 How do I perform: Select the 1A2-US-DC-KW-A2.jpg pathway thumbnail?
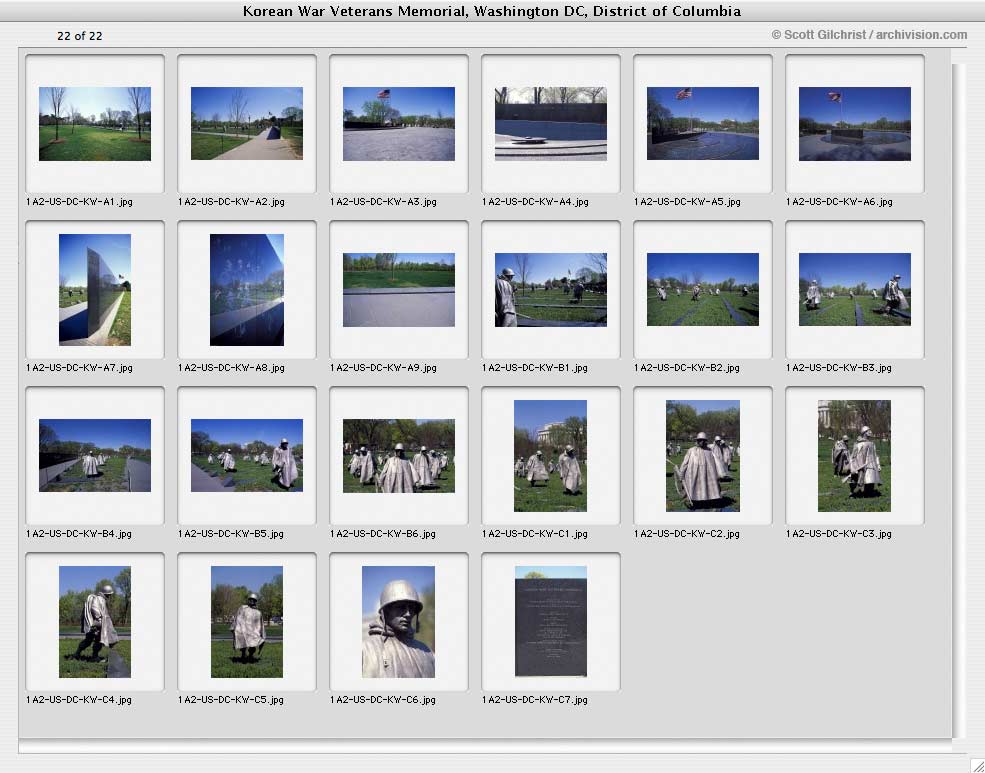click(247, 124)
